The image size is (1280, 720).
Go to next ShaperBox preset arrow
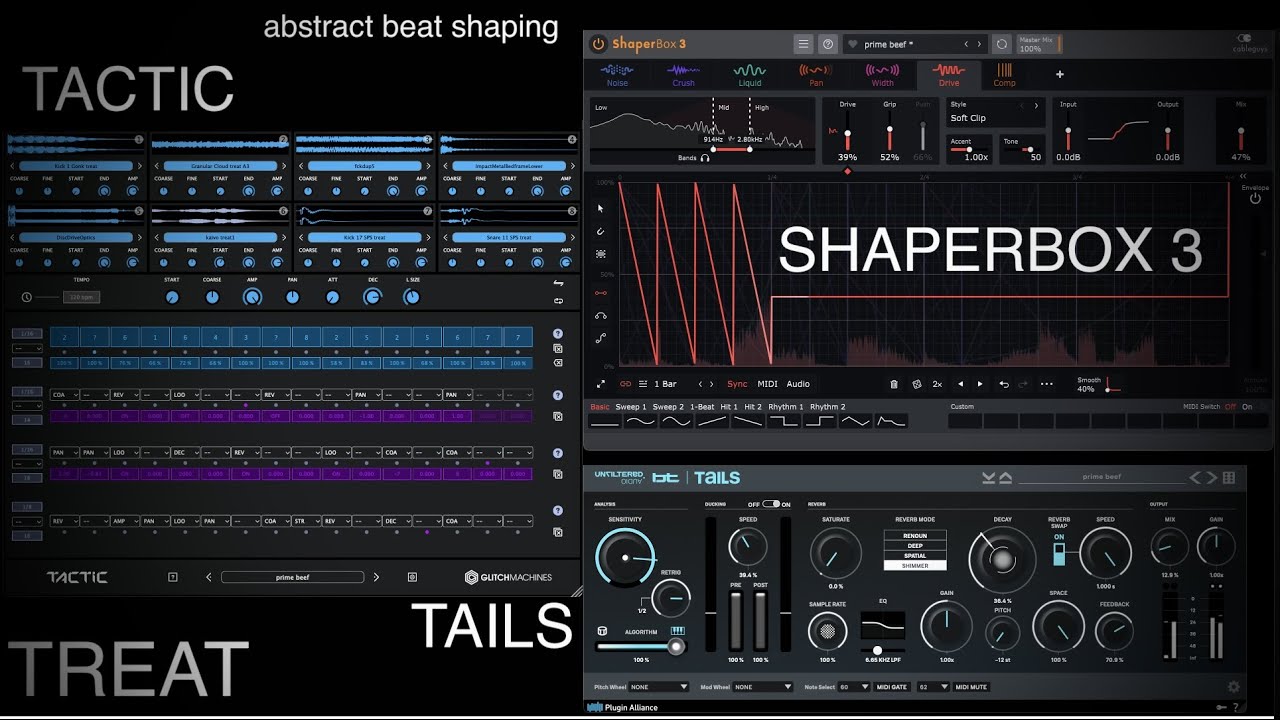(x=980, y=44)
